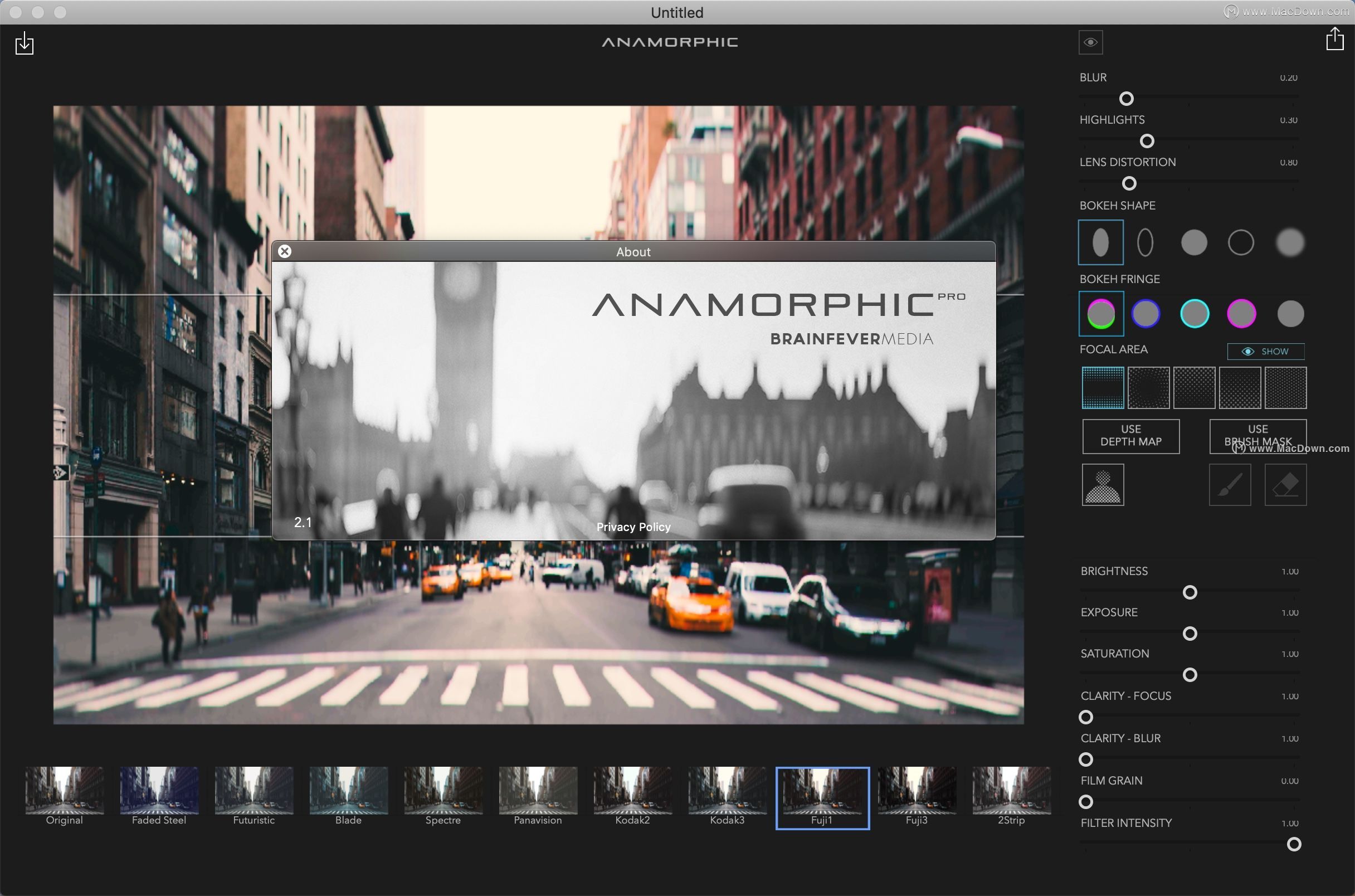This screenshot has height=896, width=1355.
Task: Click the Blur value 0.20
Action: pos(1288,77)
